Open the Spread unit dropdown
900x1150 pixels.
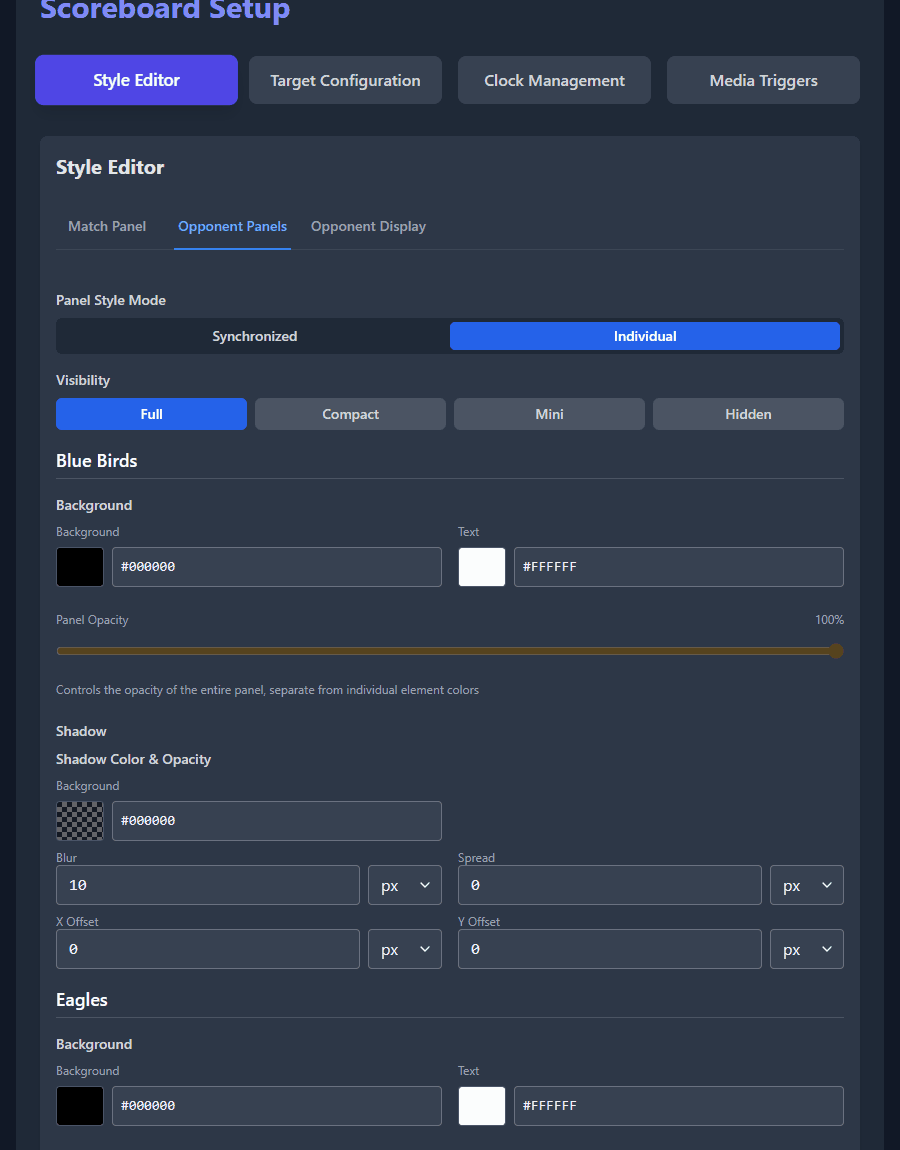[807, 885]
